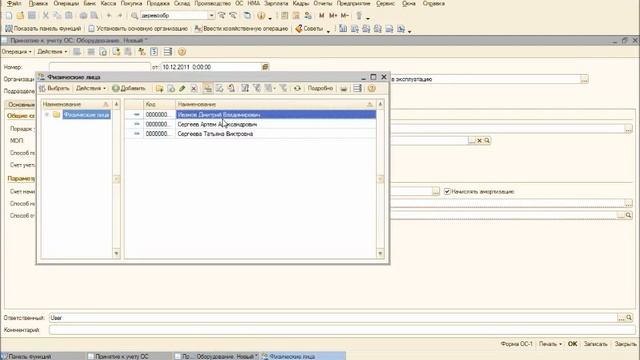Screen dimensions: 640x360
Task: Click the list settings icon in document toolbar
Action: 168,52
